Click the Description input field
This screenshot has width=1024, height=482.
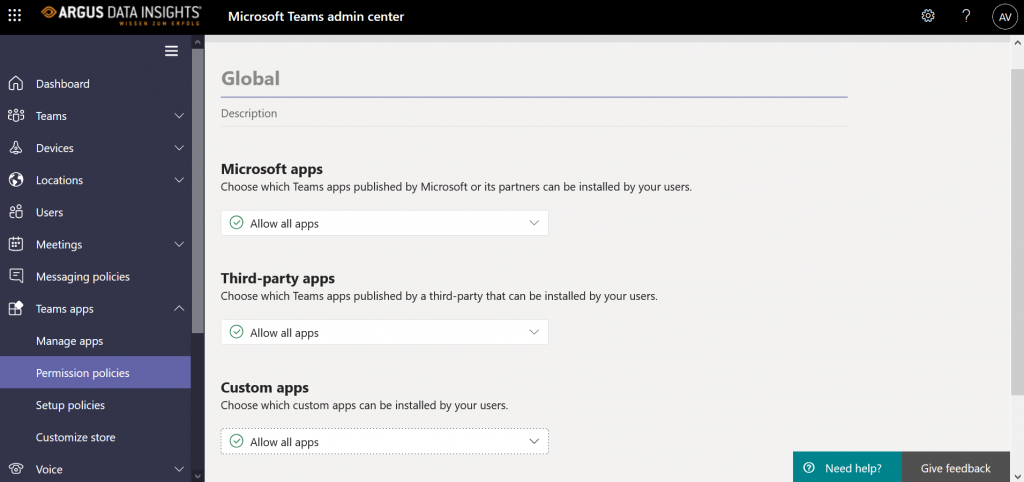click(x=534, y=114)
